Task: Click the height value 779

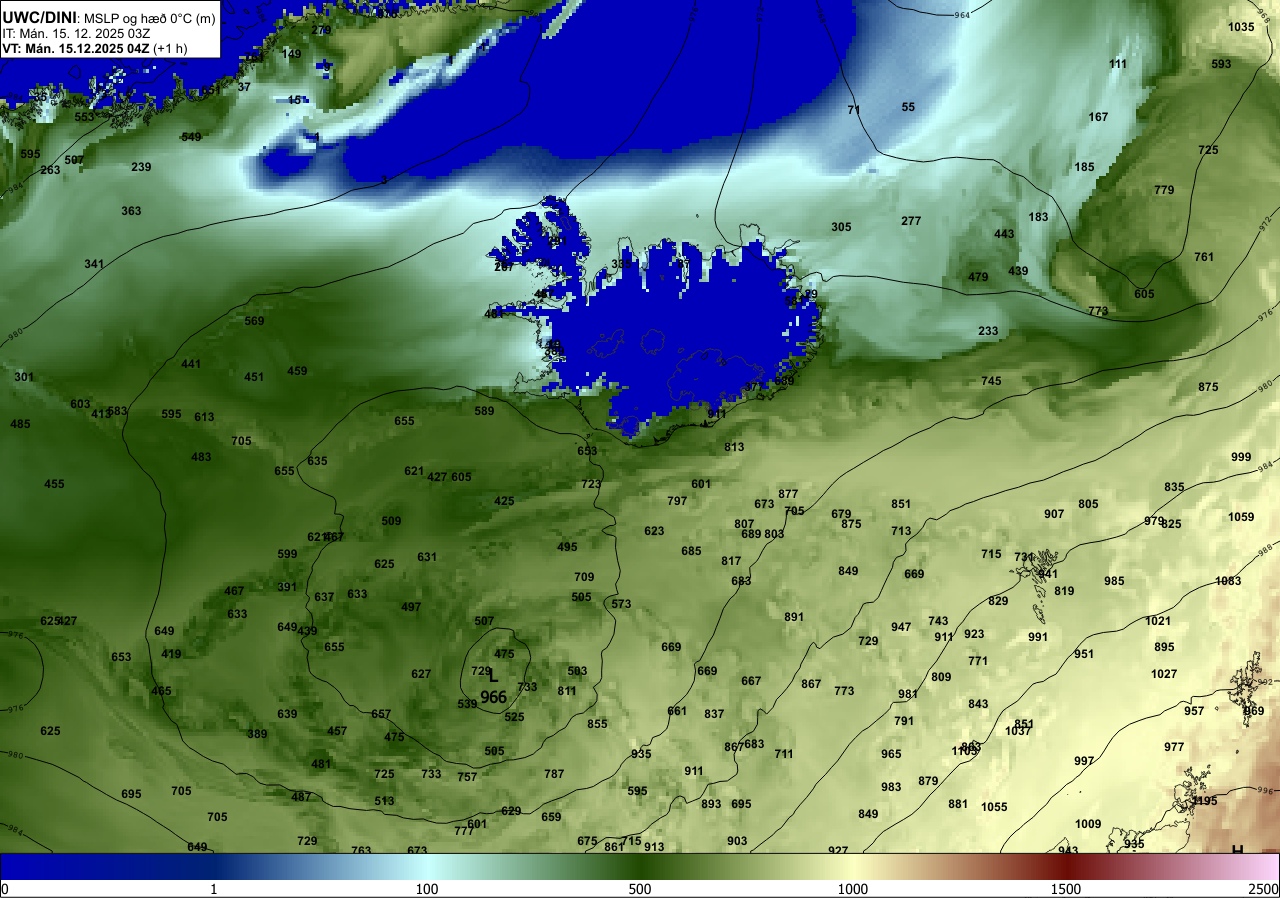Action: [1164, 190]
